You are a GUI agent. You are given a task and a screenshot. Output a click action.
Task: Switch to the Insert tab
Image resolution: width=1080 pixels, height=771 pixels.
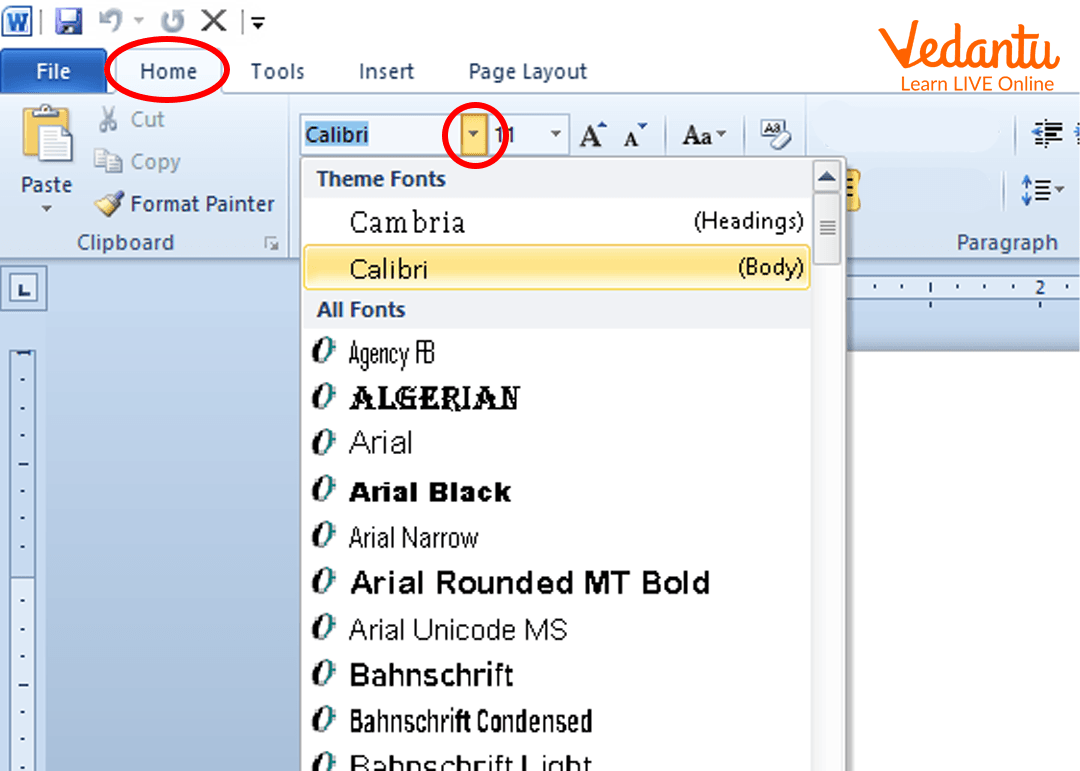386,72
